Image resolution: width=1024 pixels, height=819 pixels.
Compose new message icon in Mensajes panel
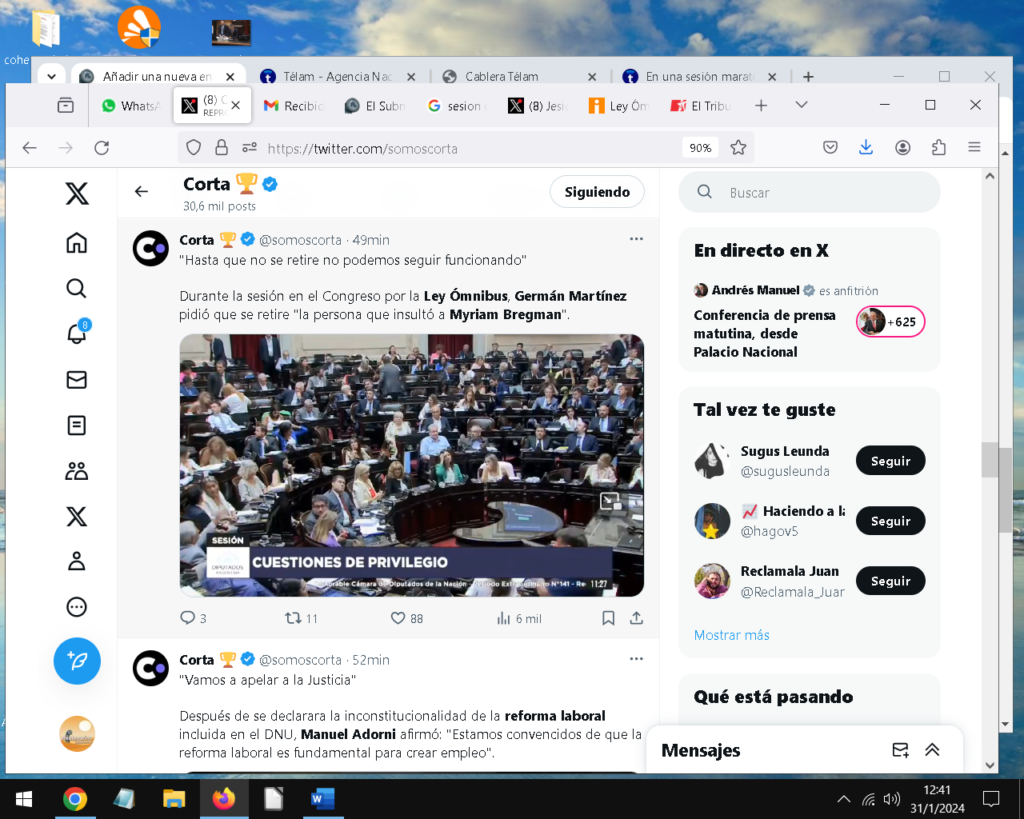(901, 750)
